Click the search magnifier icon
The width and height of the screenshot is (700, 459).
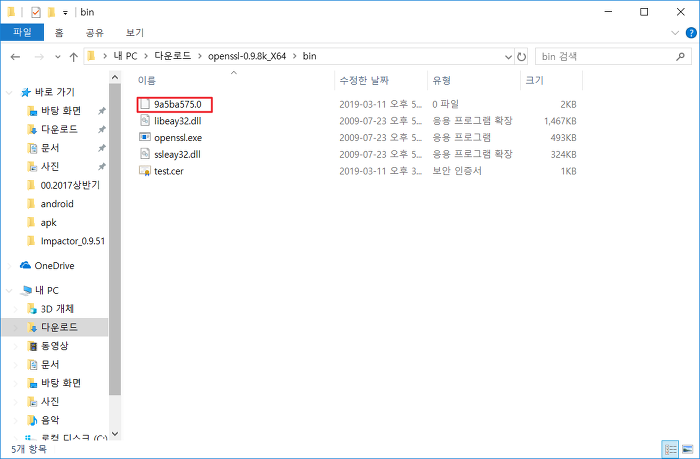click(680, 56)
